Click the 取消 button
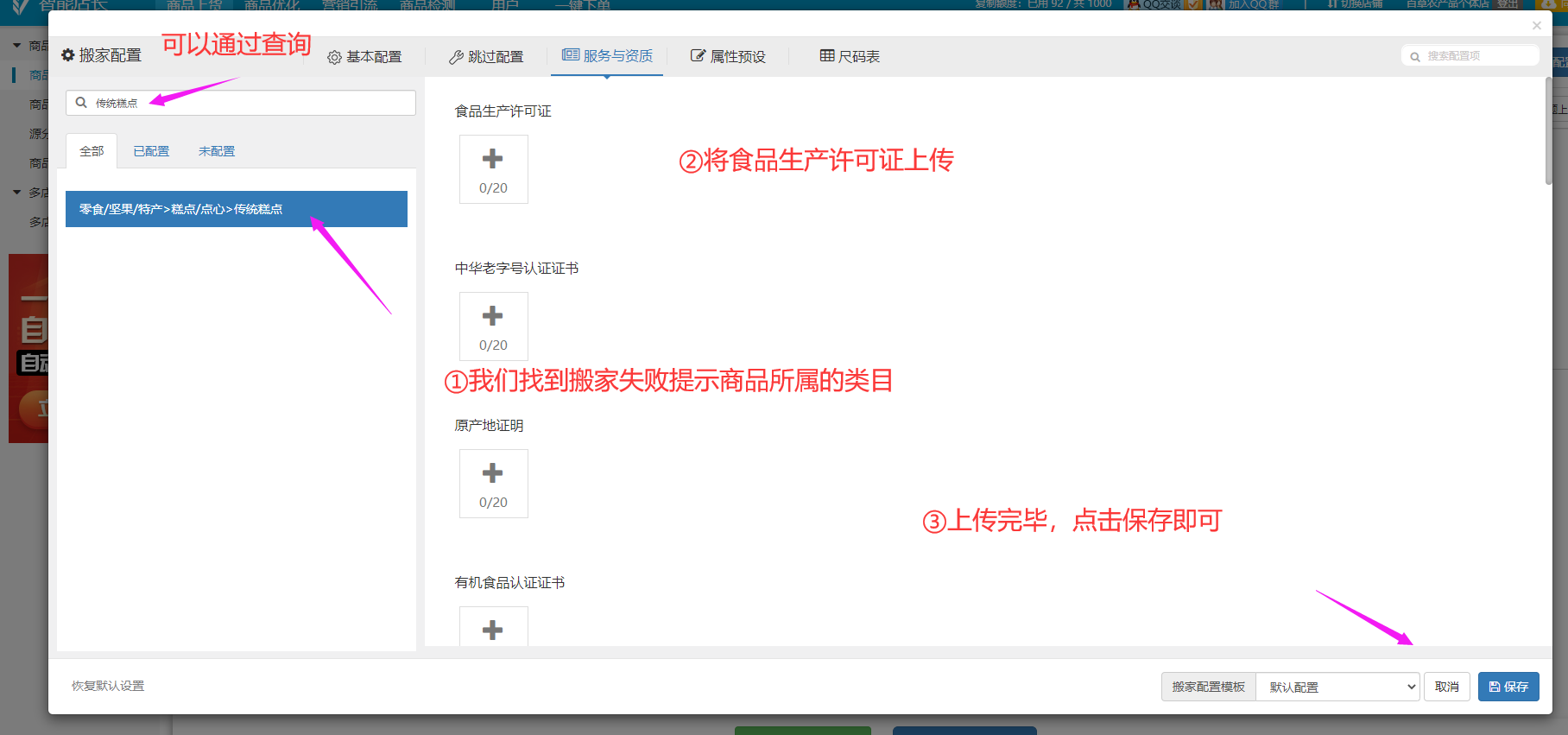The image size is (1568, 735). 1446,687
